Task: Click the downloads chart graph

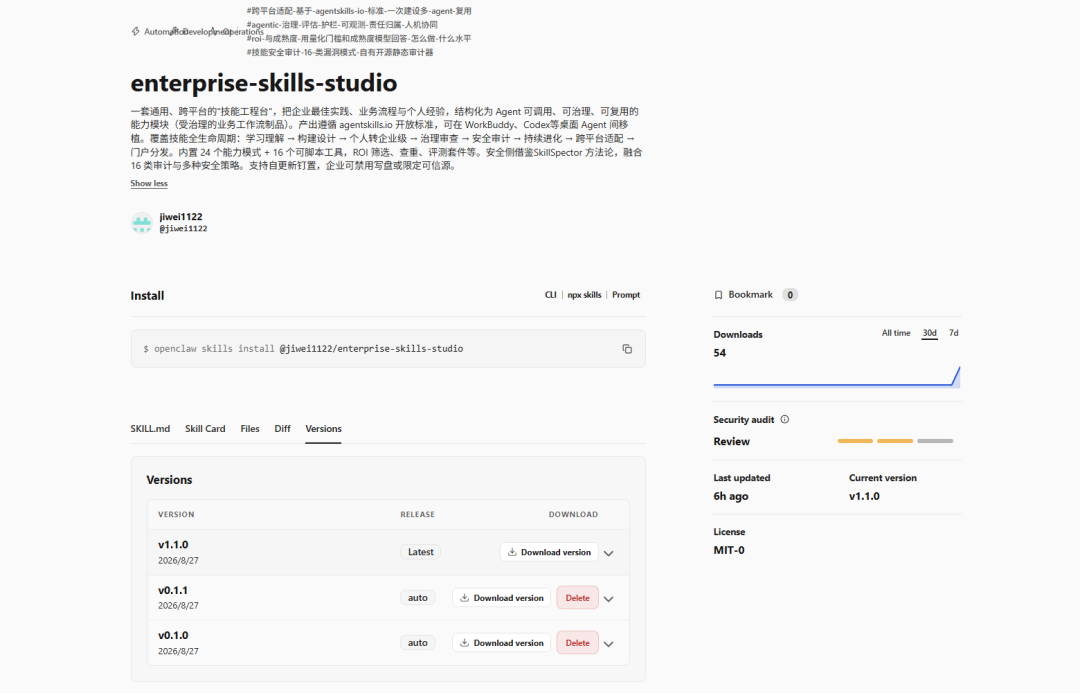Action: point(837,377)
